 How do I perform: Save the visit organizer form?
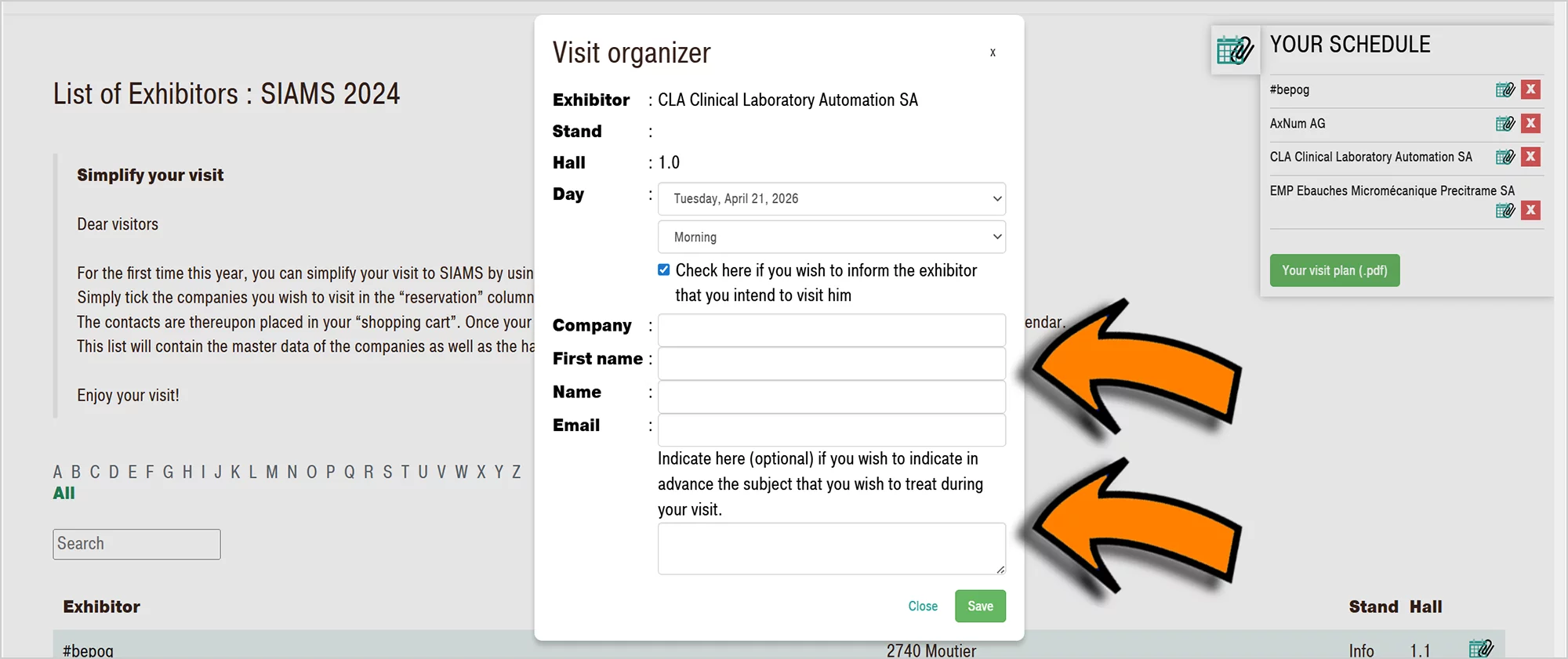pyautogui.click(x=980, y=606)
